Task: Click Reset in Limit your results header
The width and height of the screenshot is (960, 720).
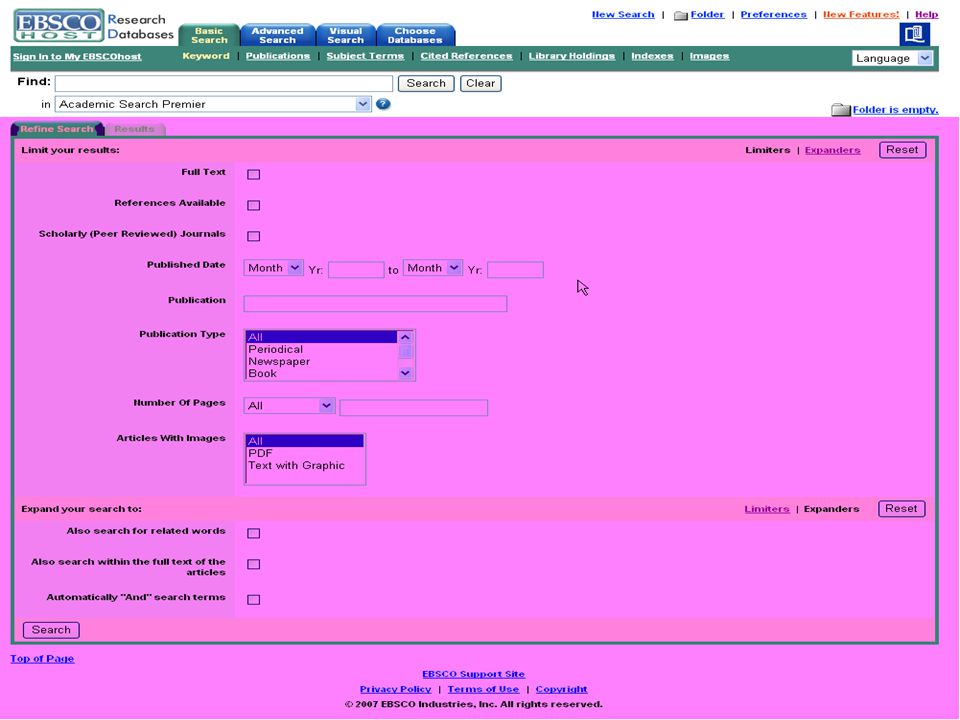Action: coord(902,150)
